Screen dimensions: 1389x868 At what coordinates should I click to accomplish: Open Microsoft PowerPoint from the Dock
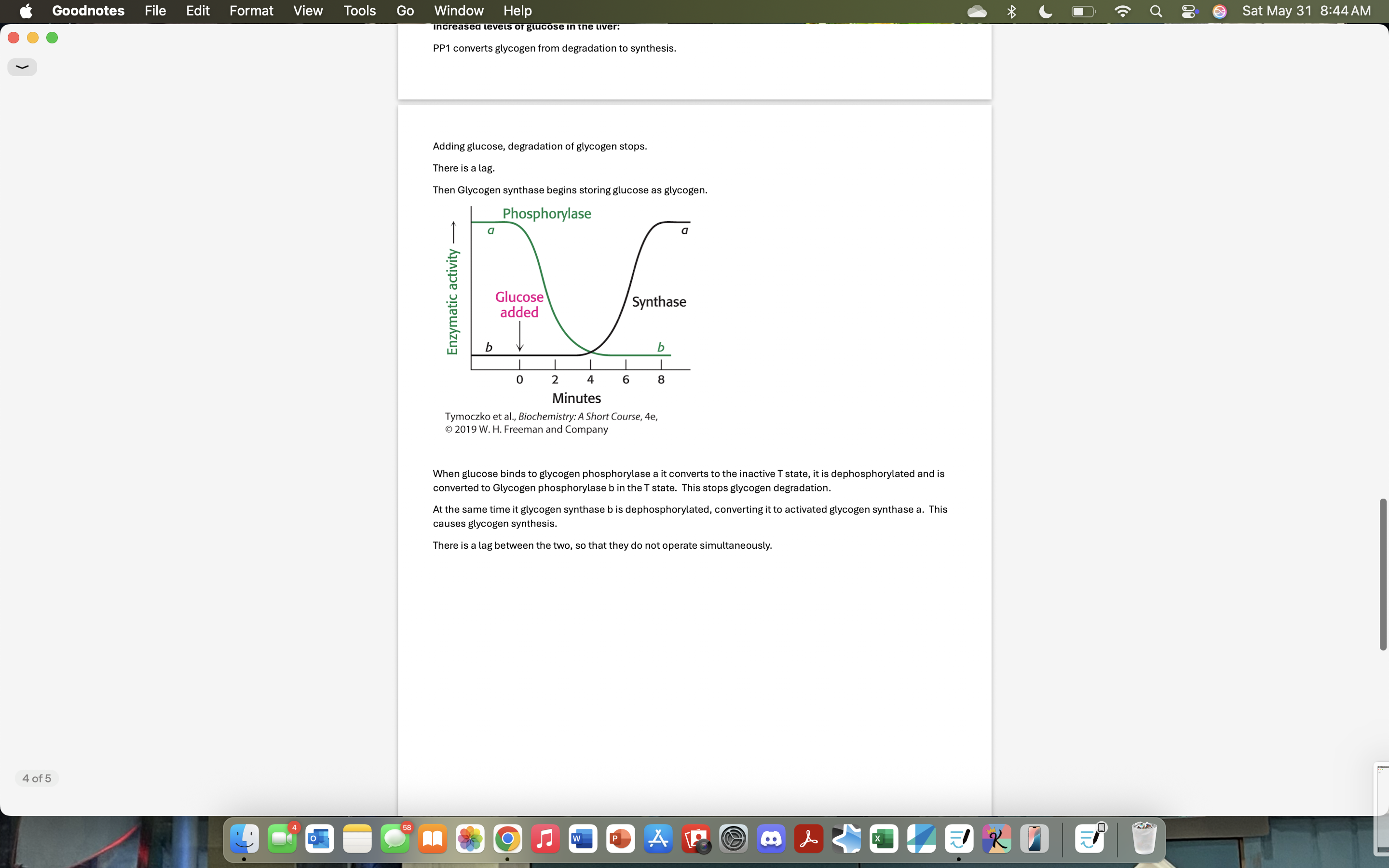coord(620,838)
